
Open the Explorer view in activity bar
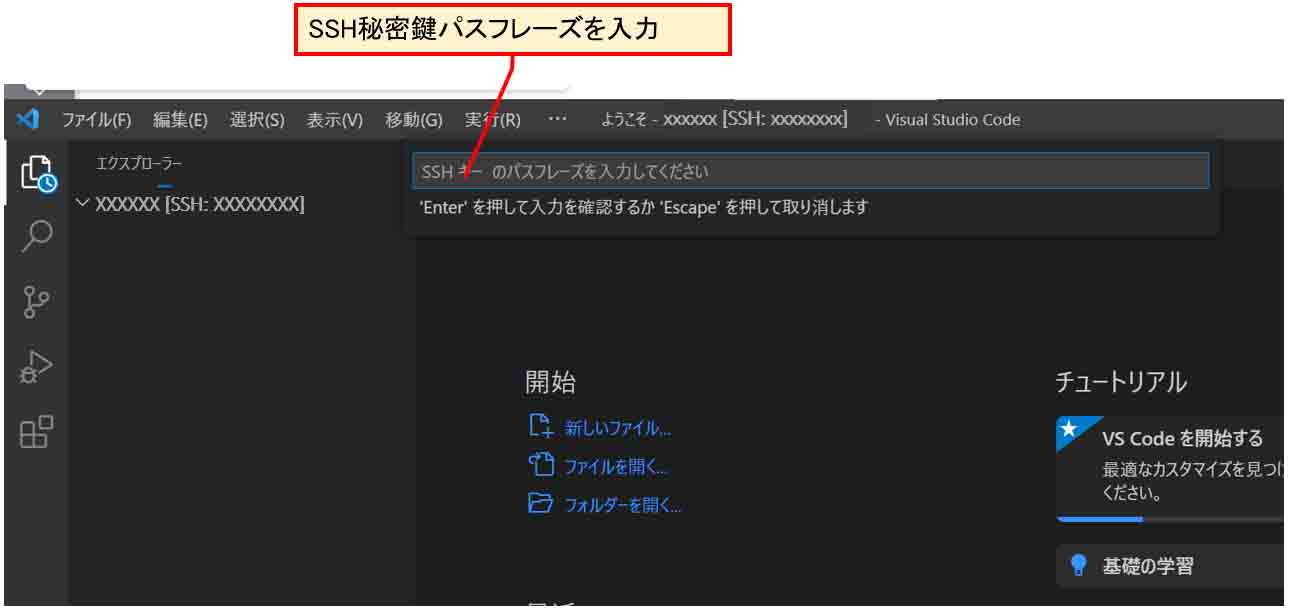38,173
